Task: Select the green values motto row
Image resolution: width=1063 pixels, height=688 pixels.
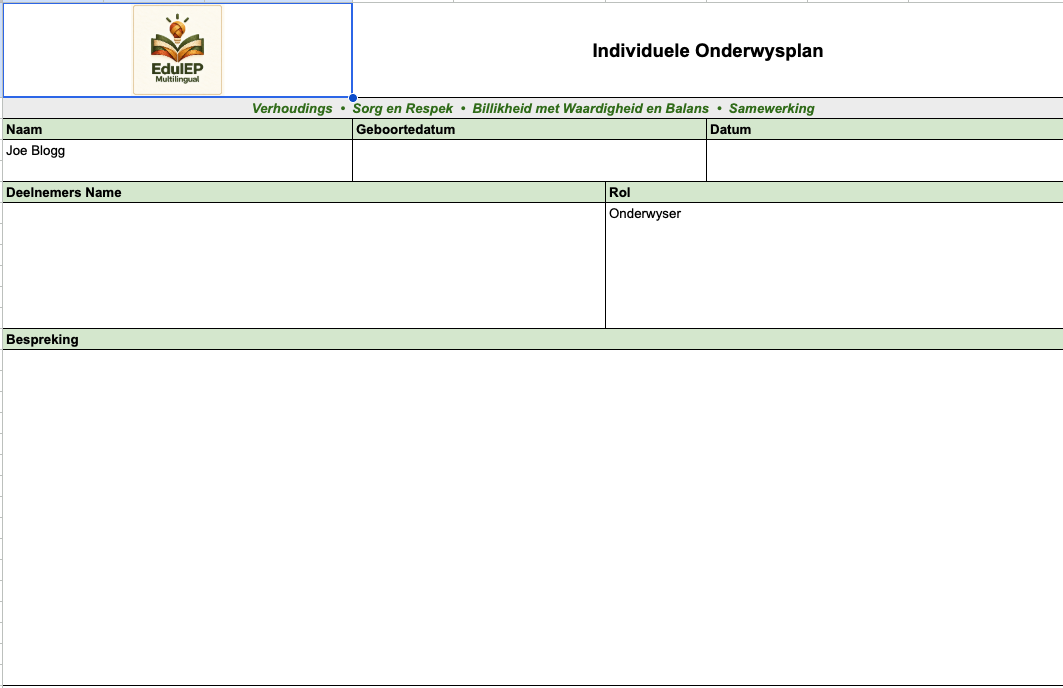Action: 533,108
